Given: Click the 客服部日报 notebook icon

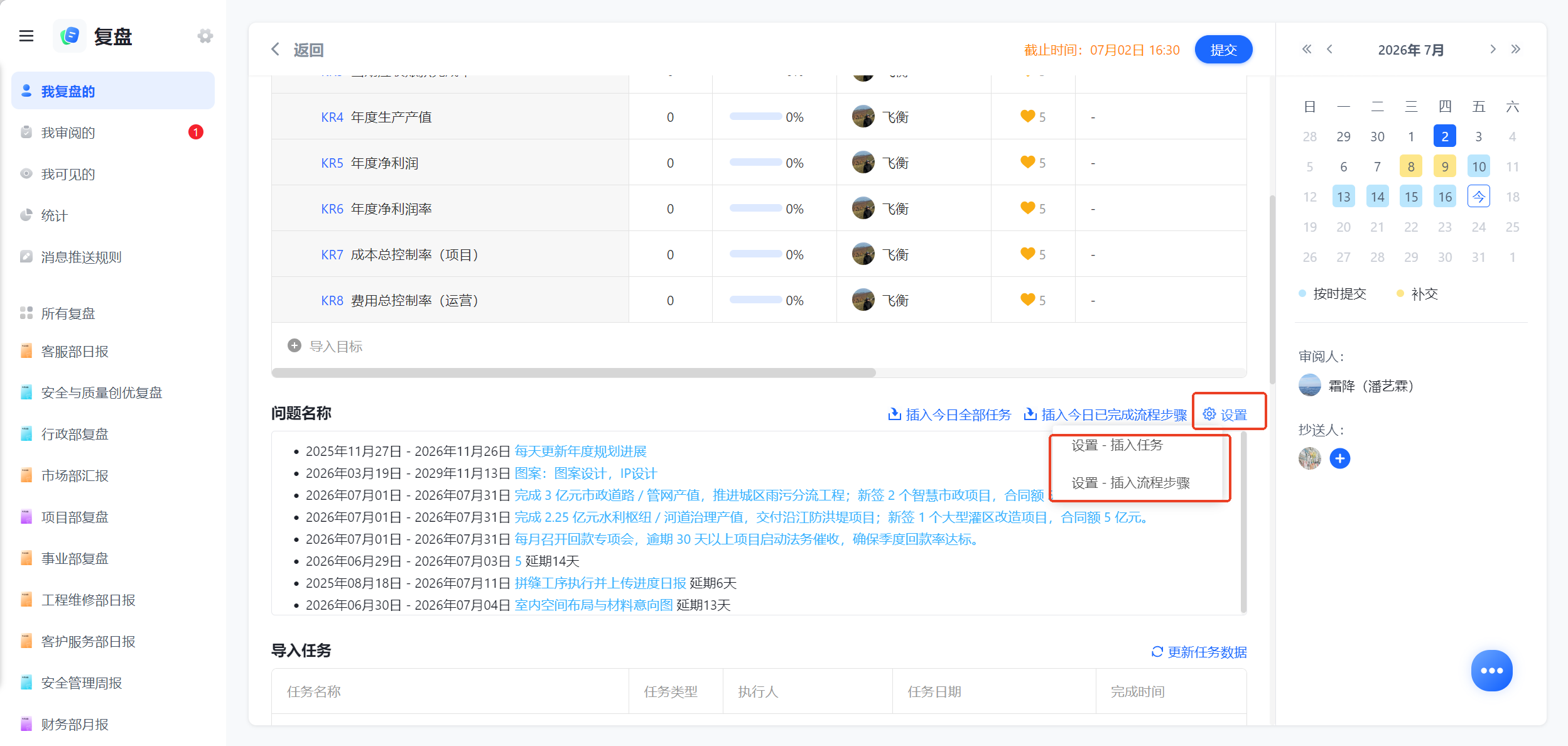Looking at the screenshot, I should [x=26, y=351].
